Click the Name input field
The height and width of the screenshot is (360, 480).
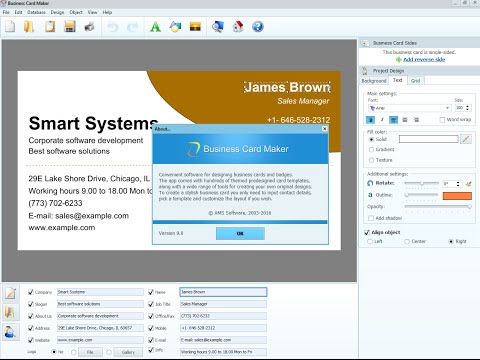coord(223,292)
